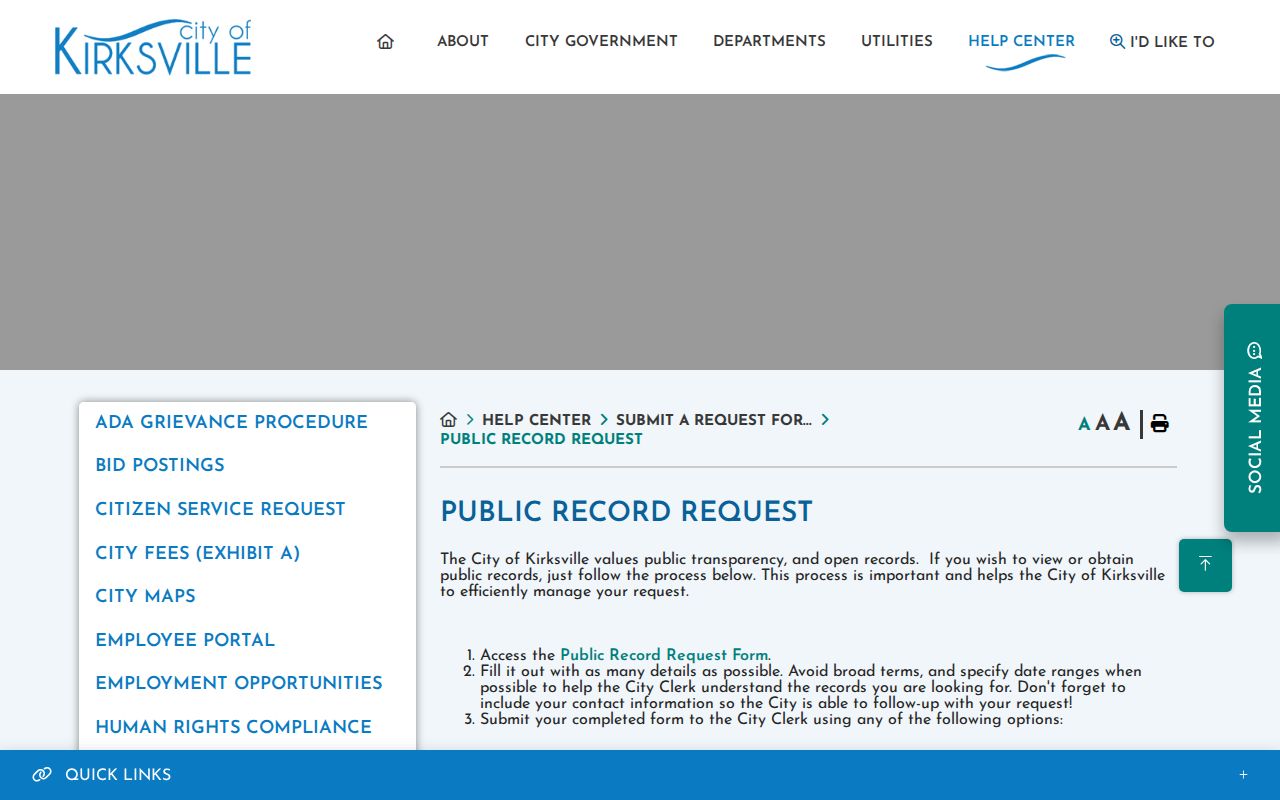Jump back to top with arrow button
Viewport: 1280px width, 800px height.
tap(1205, 565)
